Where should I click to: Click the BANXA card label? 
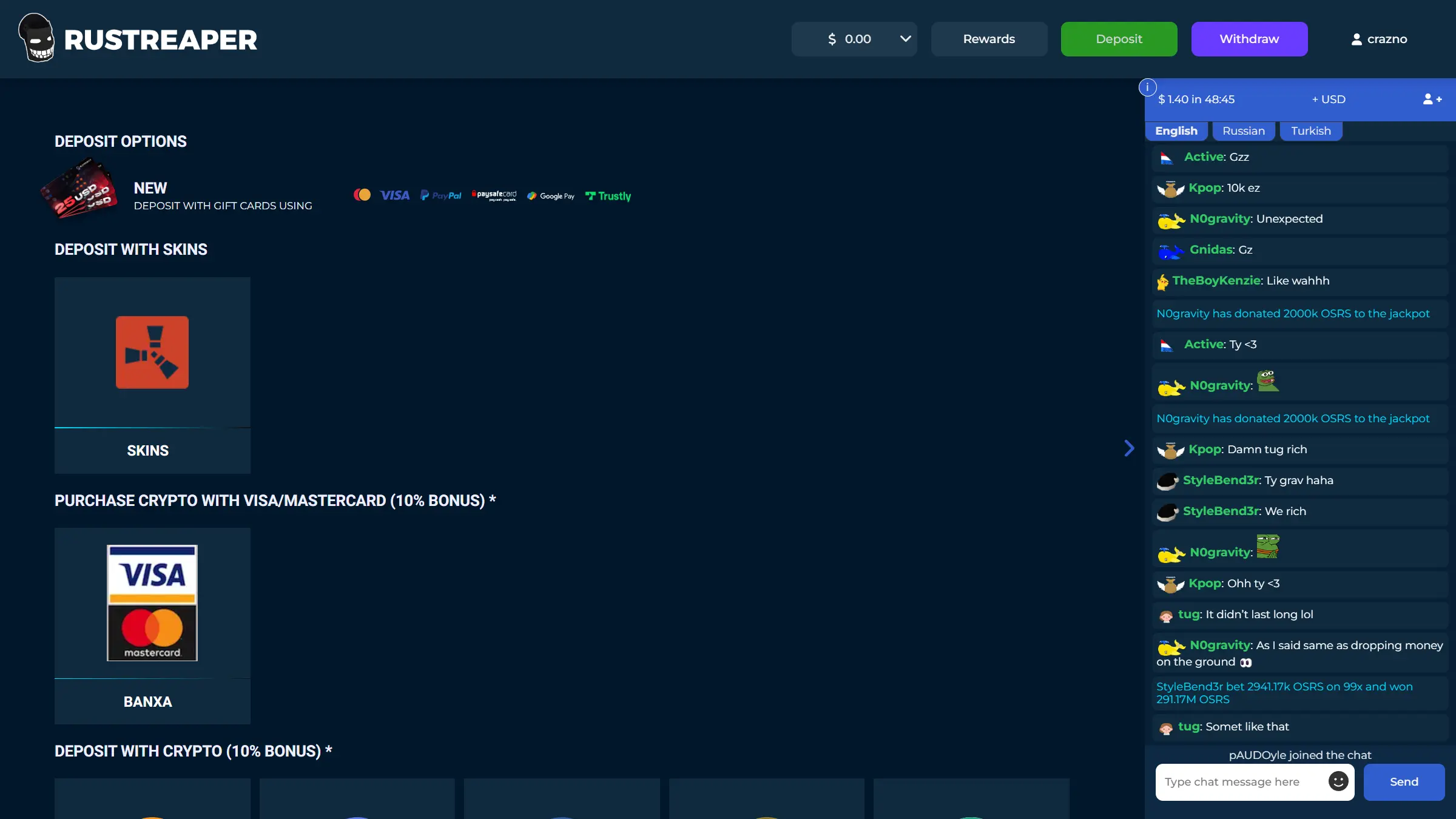[147, 702]
